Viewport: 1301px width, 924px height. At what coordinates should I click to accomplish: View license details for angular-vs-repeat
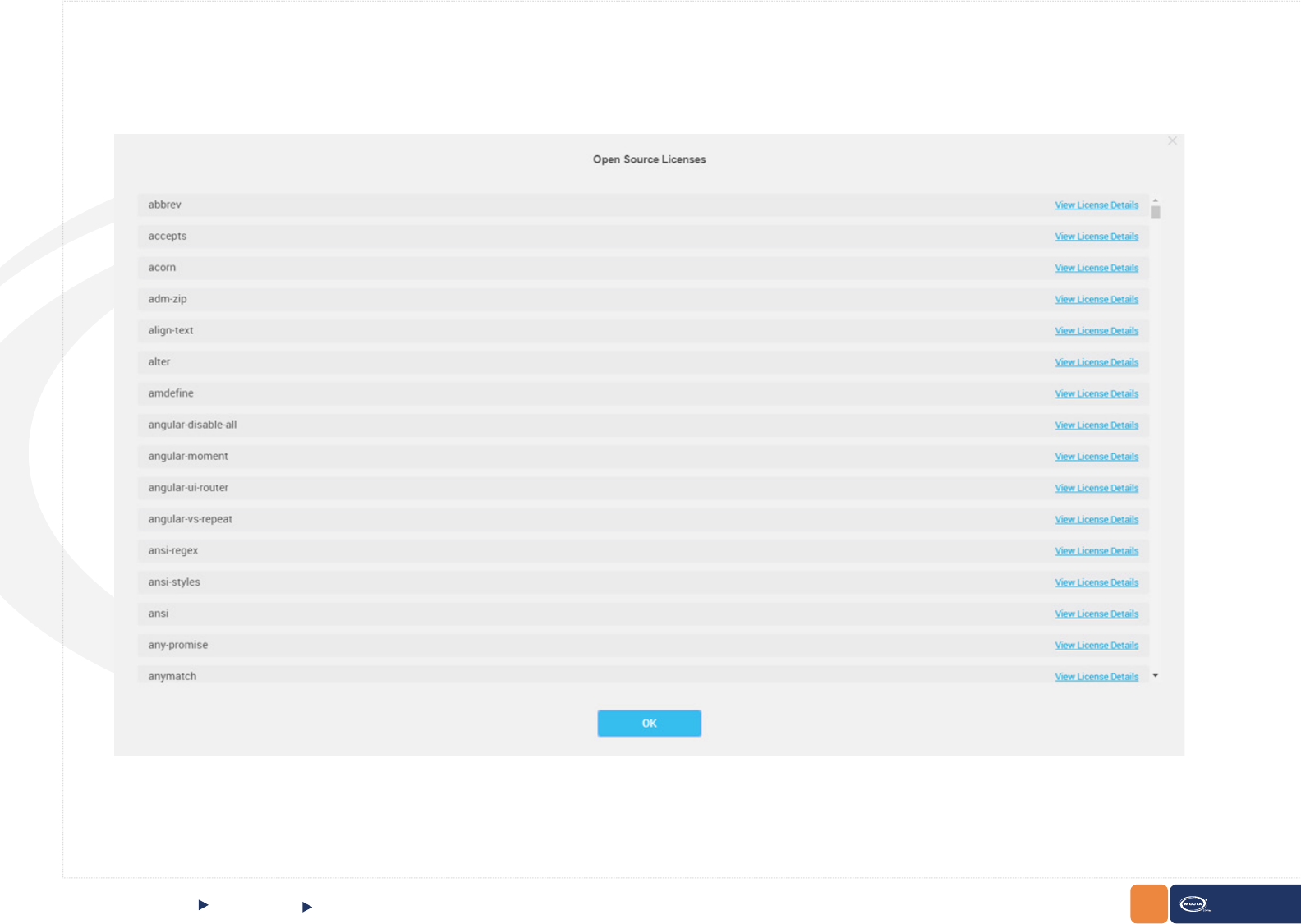pyautogui.click(x=1096, y=520)
